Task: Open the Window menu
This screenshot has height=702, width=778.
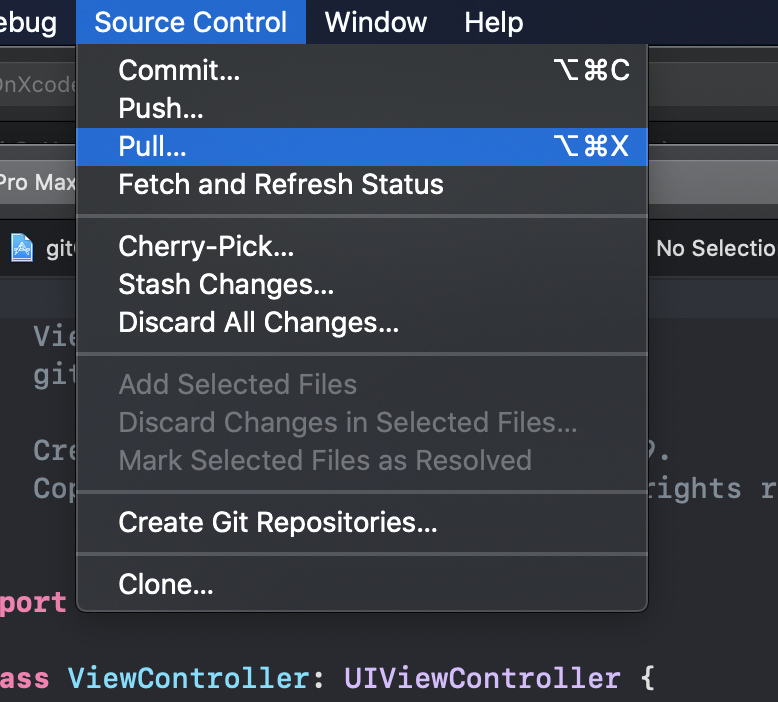Action: pos(376,22)
